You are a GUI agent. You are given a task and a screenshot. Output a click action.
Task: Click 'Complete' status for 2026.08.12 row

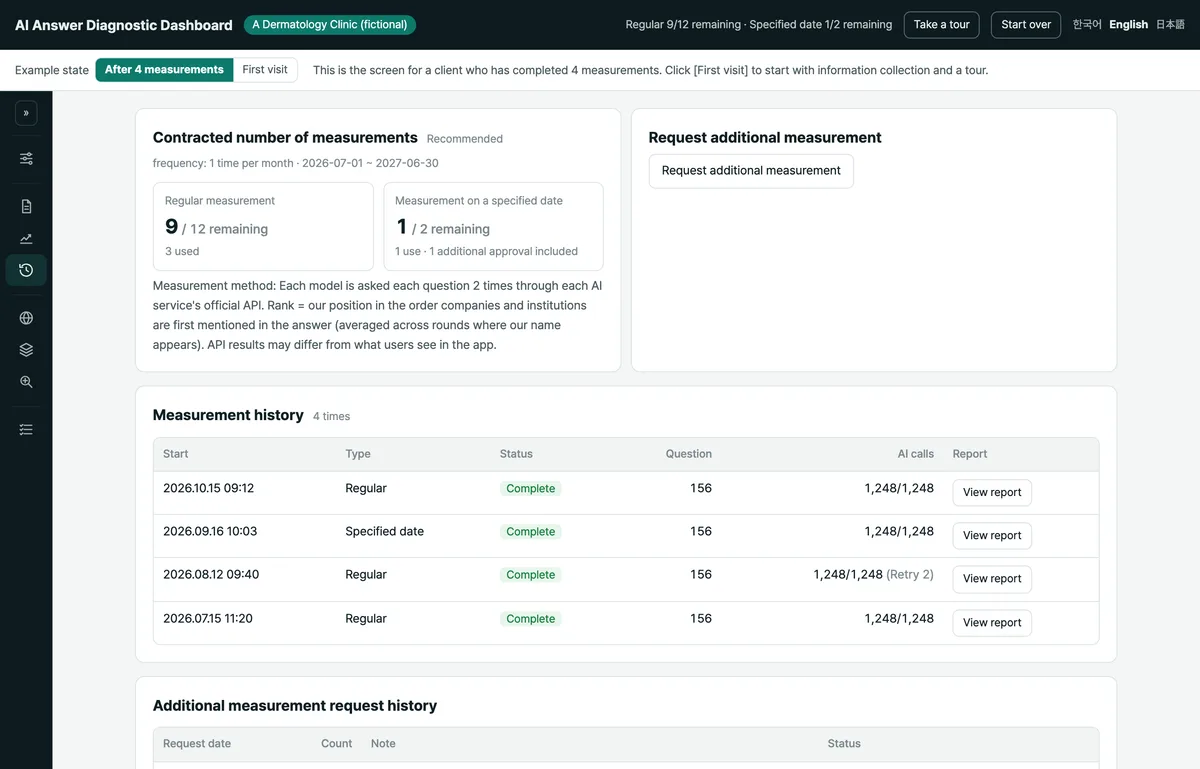(530, 575)
